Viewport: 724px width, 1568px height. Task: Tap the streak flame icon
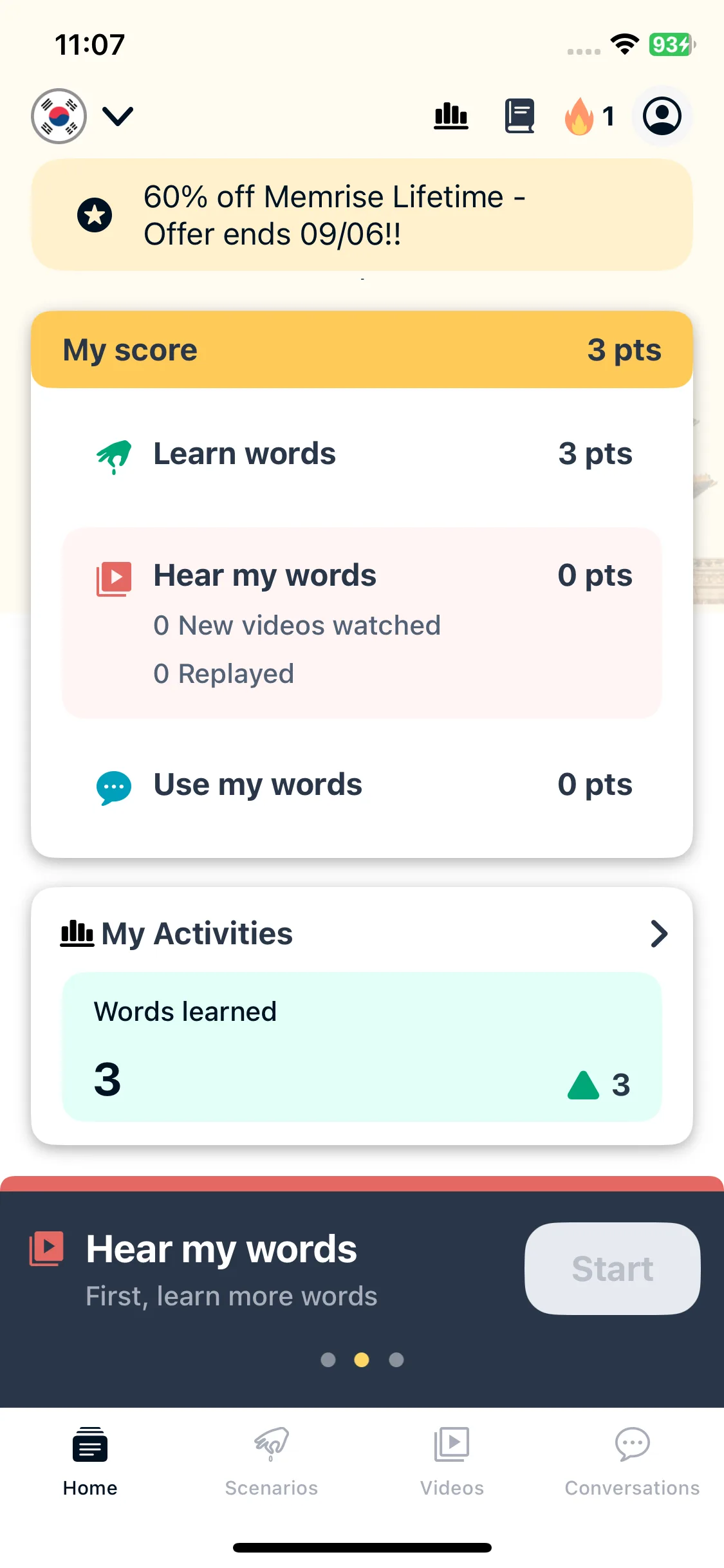[579, 116]
